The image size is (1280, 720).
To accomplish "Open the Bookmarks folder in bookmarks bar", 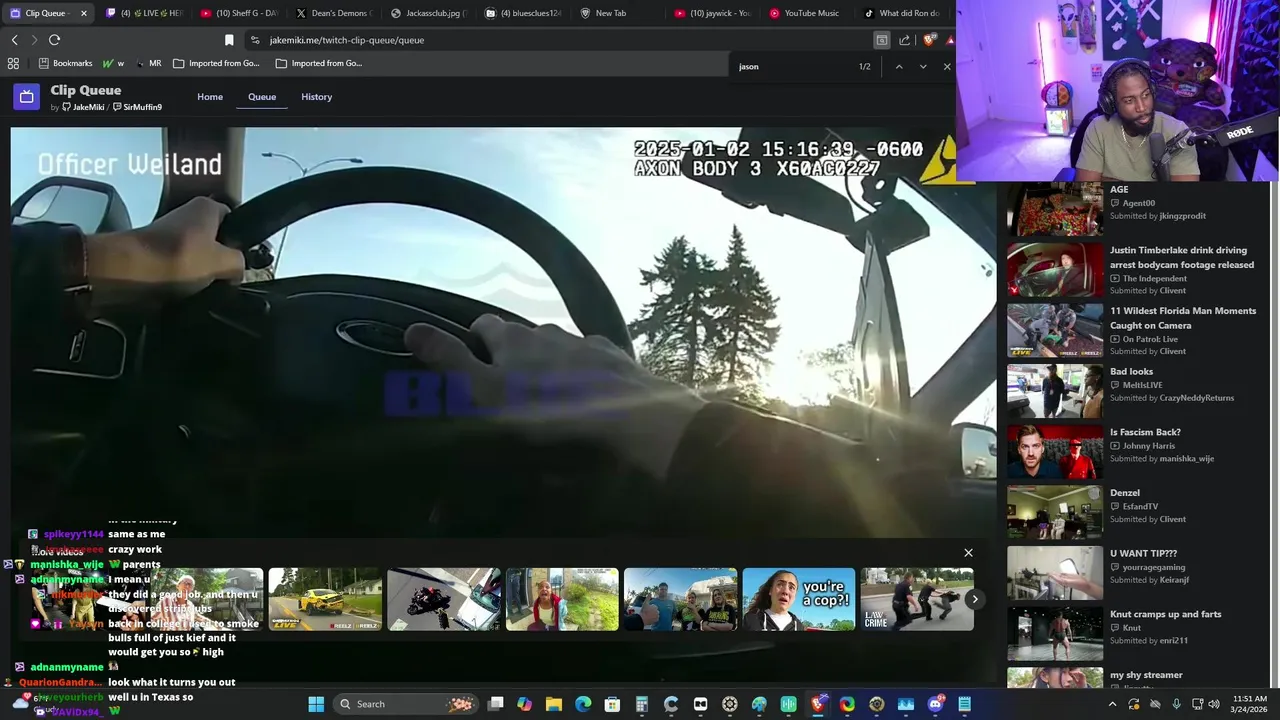I will click(66, 63).
